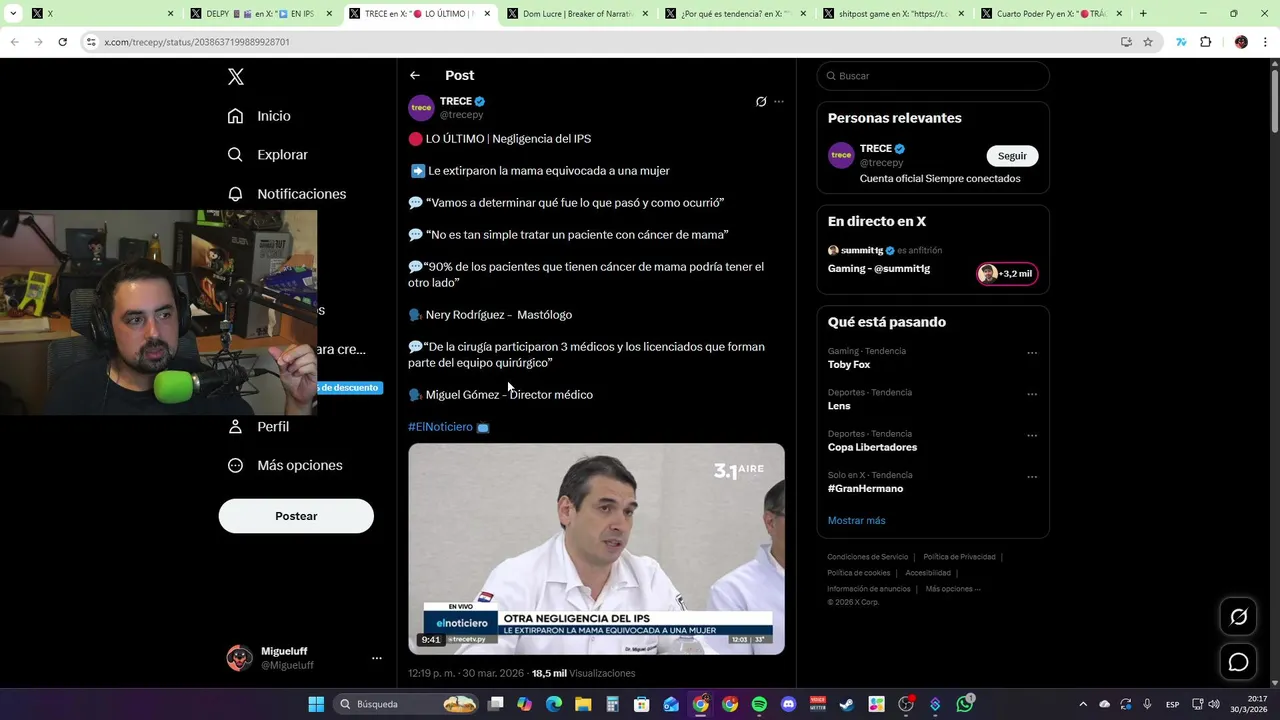Open Chrome profile avatar in the toolbar
1280x720 pixels.
pyautogui.click(x=1241, y=42)
